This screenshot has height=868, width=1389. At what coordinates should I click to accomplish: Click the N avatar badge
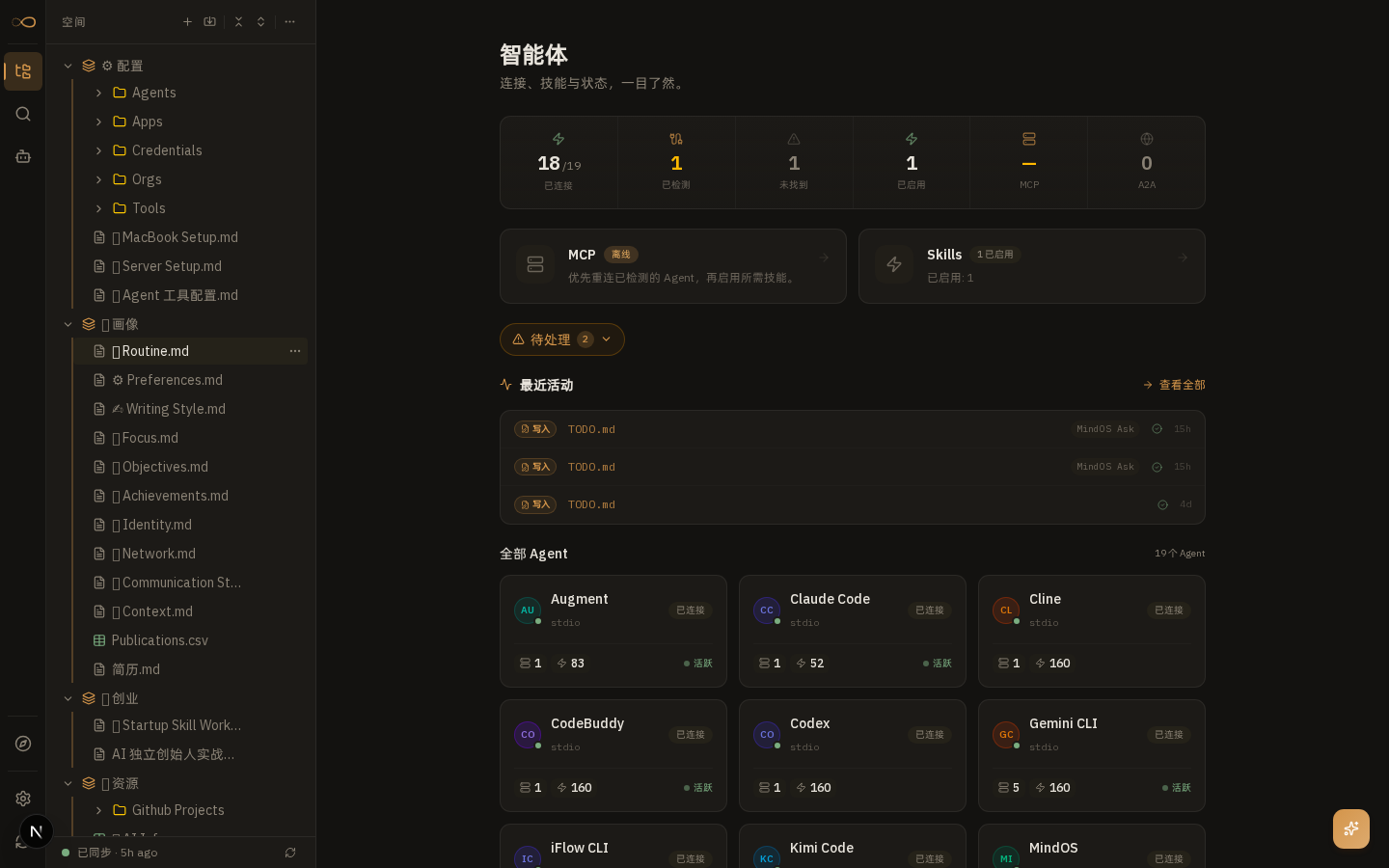(x=36, y=831)
